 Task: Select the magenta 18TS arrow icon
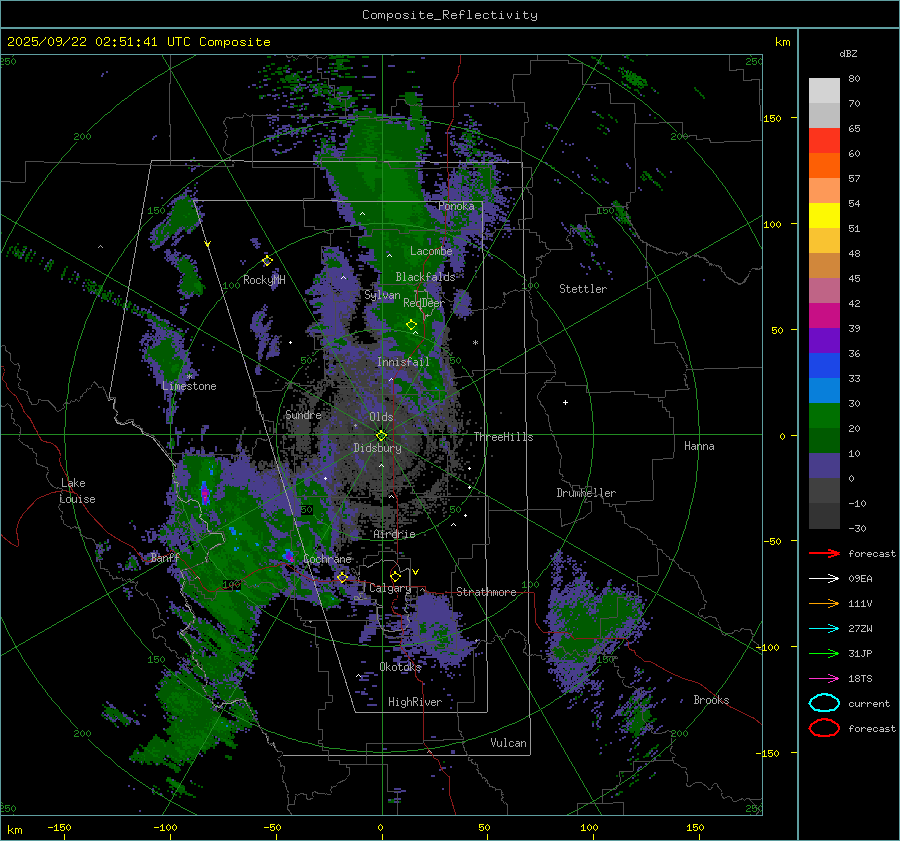823,678
